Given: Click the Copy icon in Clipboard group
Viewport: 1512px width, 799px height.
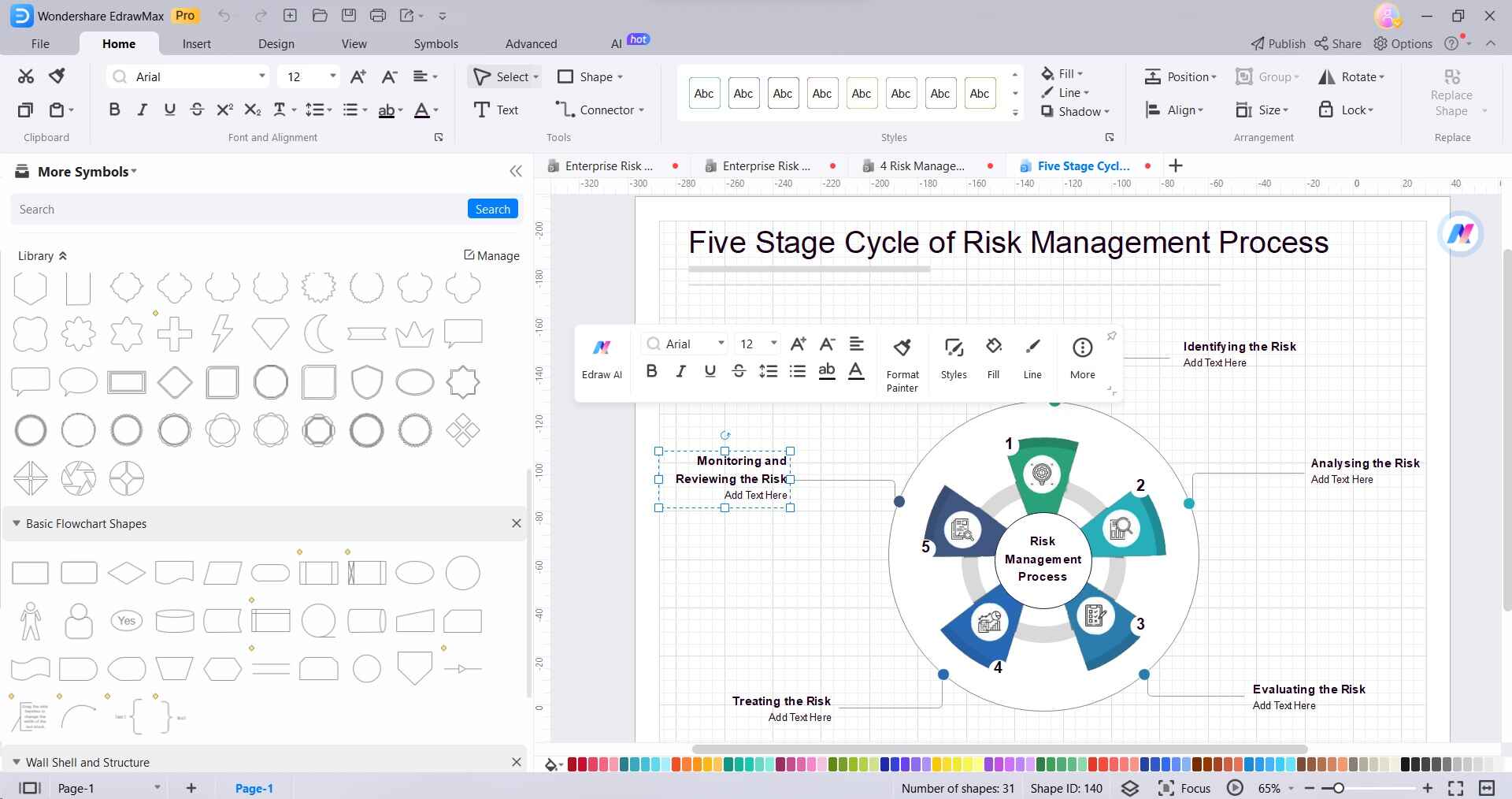Looking at the screenshot, I should (x=26, y=110).
